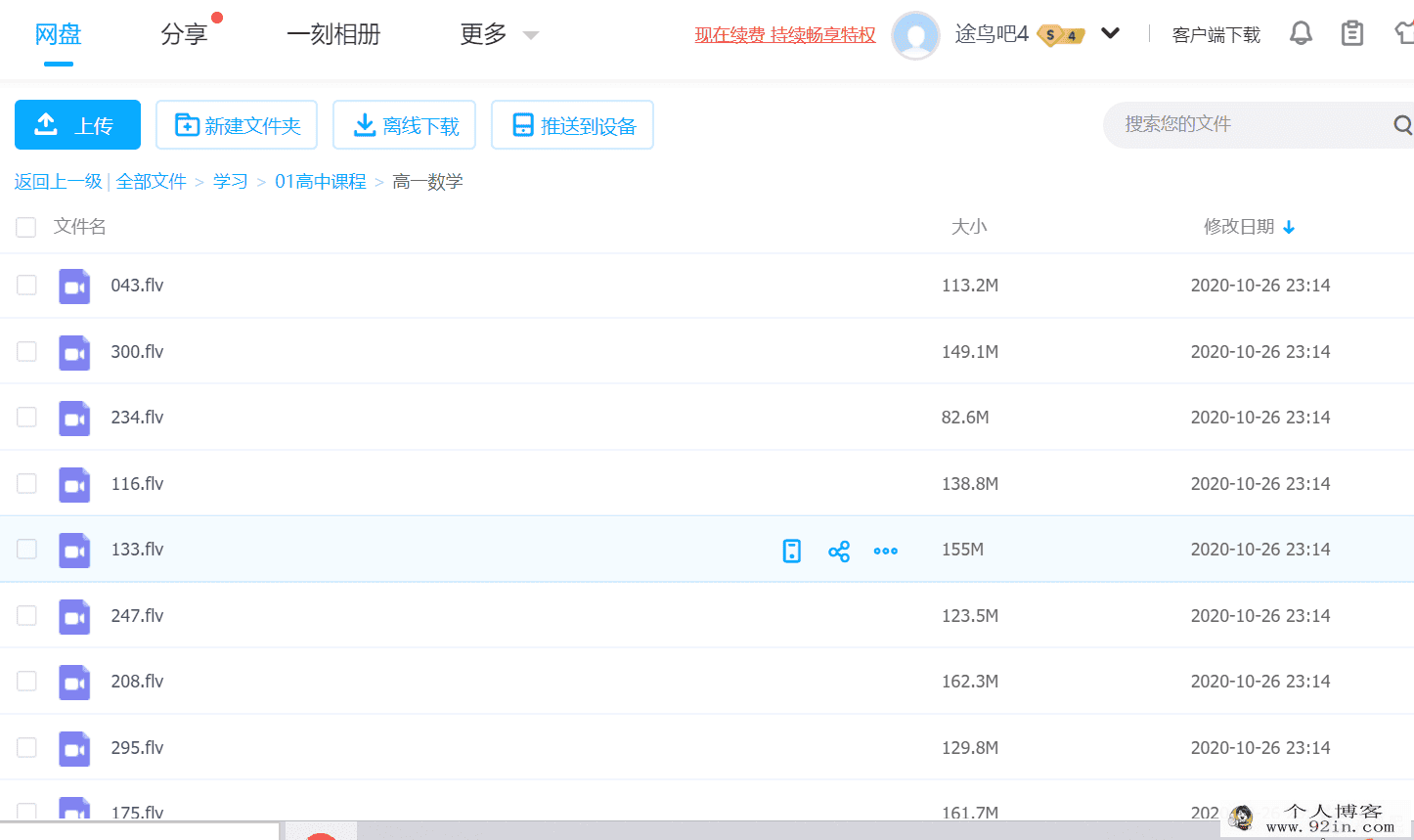Click the 162.3M size value
The width and height of the screenshot is (1414, 840).
tap(970, 681)
